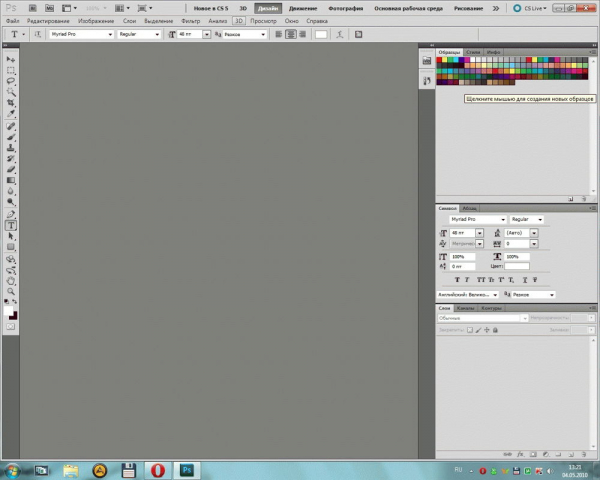Image resolution: width=600 pixels, height=480 pixels.
Task: Select the 3D Camera Rotate tool
Action: click(x=11, y=270)
